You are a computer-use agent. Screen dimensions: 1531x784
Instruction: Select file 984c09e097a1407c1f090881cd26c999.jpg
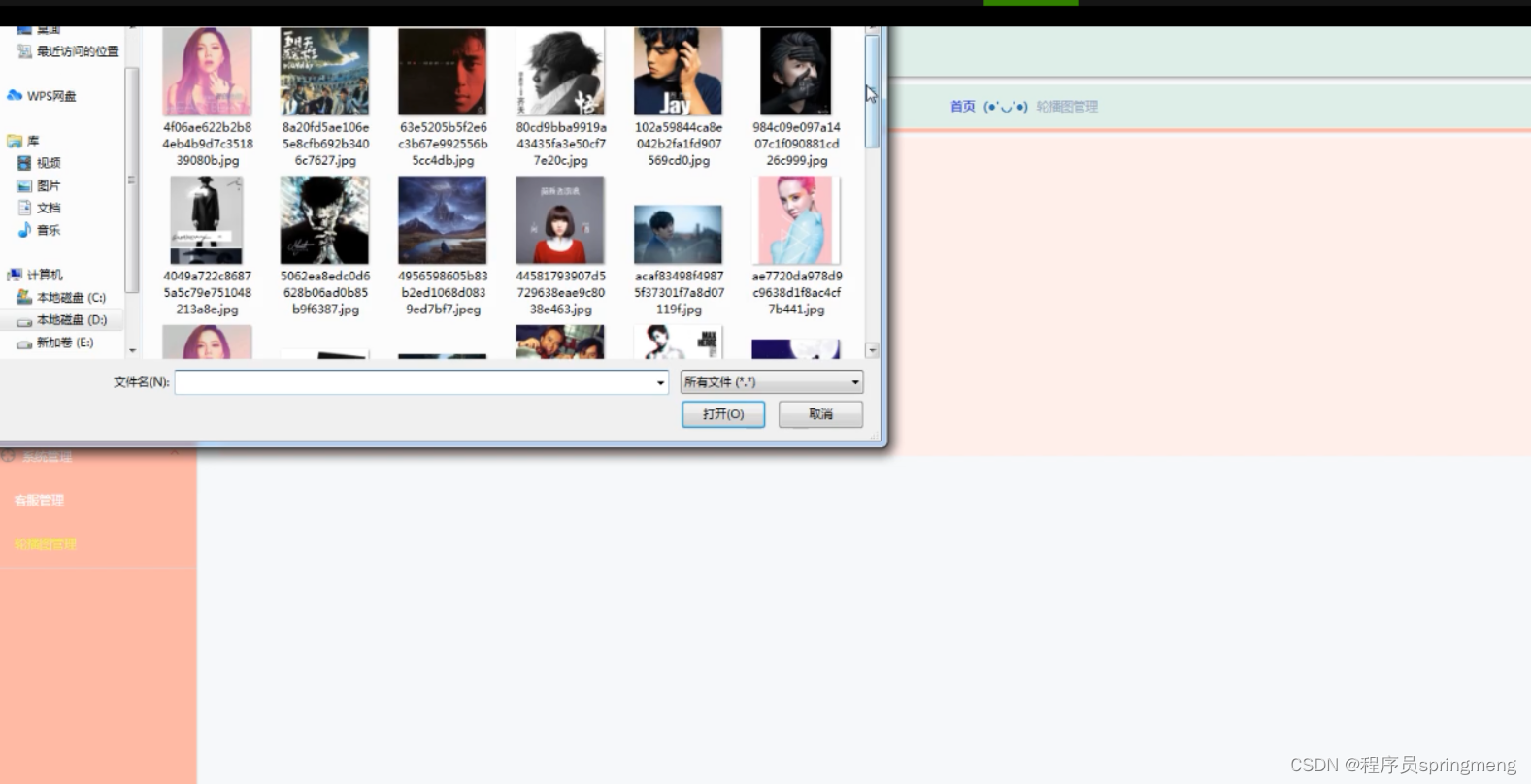pyautogui.click(x=796, y=97)
